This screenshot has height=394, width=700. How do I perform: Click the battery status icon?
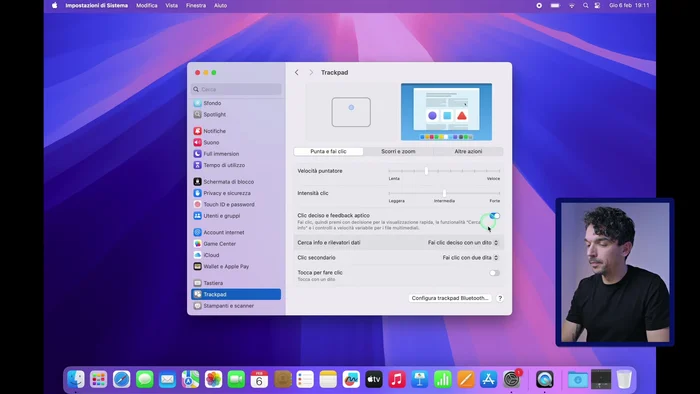tap(555, 5)
